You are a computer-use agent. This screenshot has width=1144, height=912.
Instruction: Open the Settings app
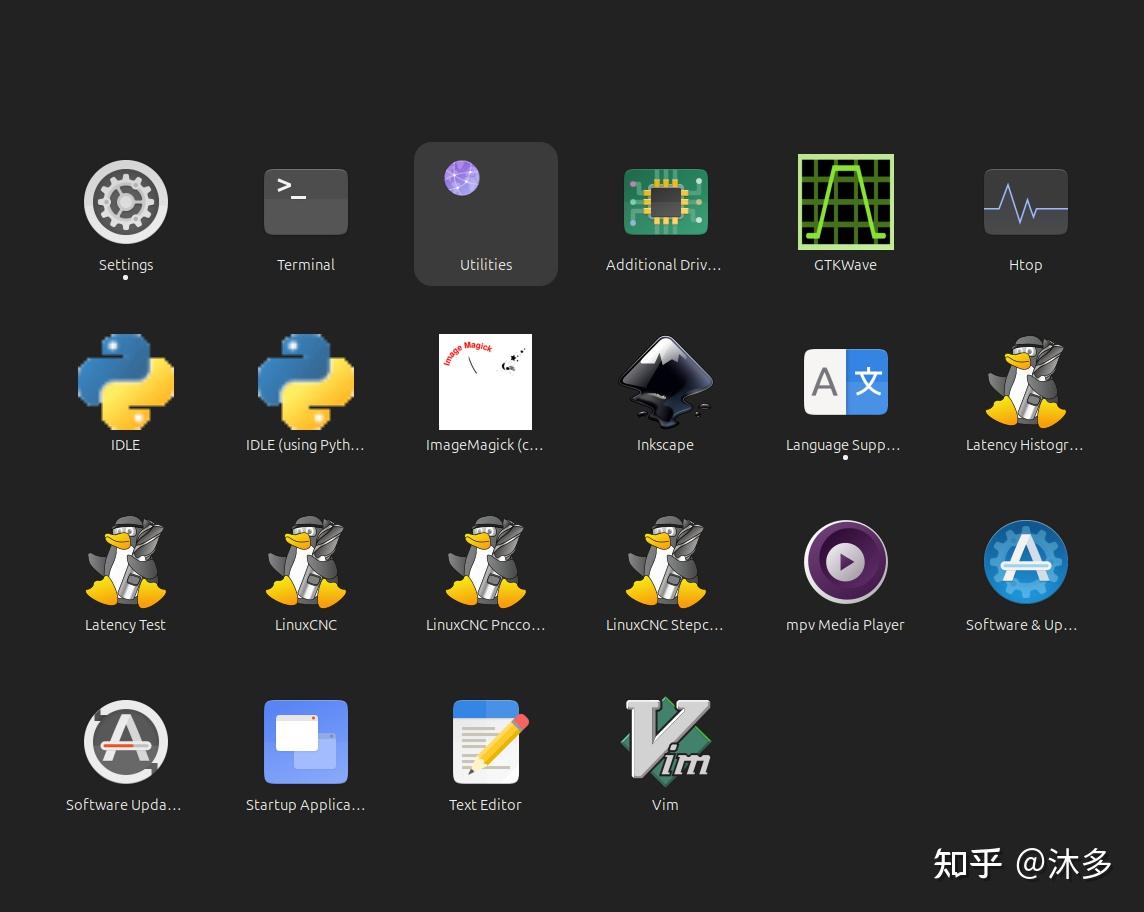pos(126,201)
